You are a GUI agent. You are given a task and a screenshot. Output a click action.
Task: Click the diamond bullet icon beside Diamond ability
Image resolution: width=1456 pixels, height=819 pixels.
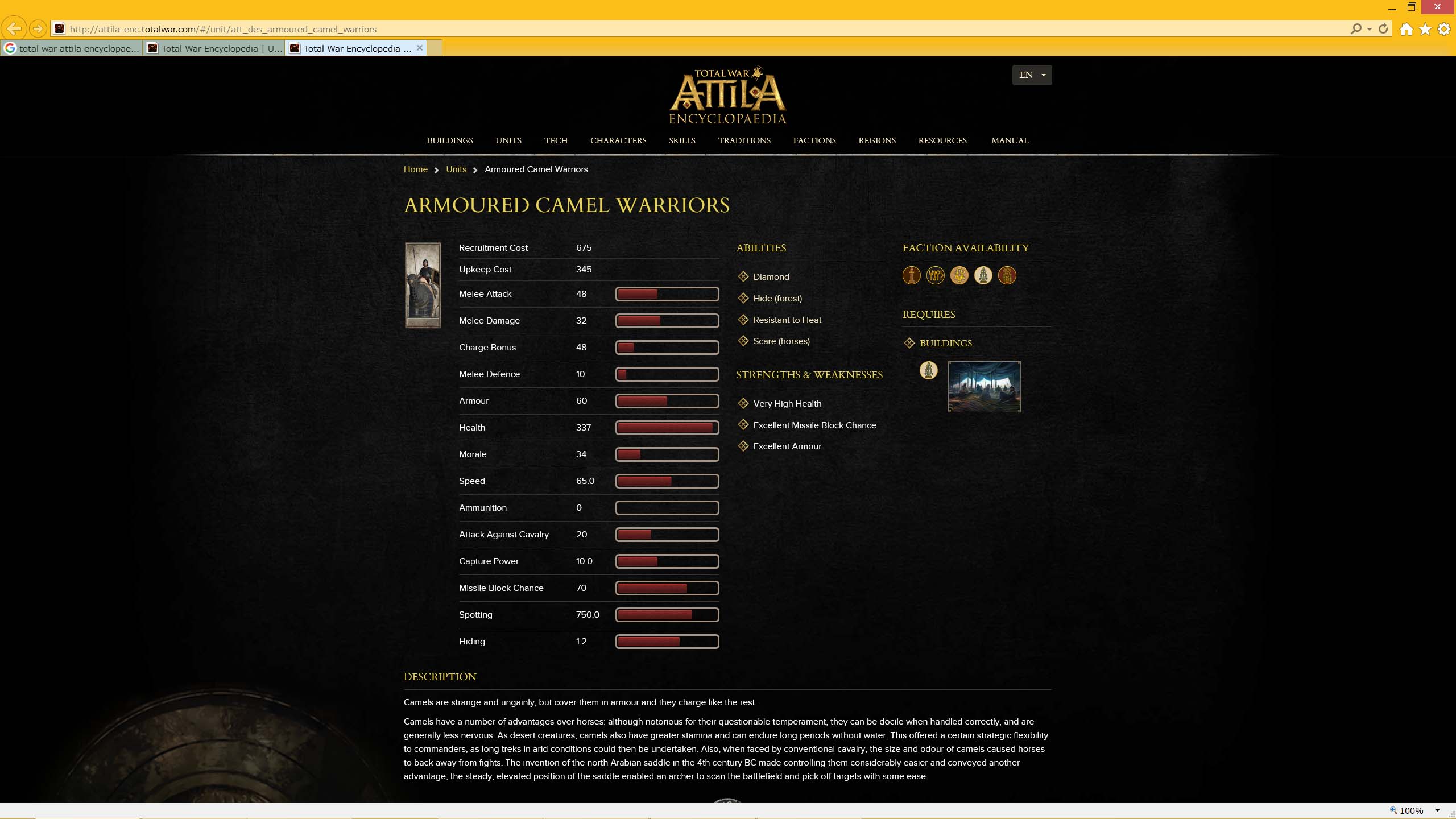click(743, 276)
